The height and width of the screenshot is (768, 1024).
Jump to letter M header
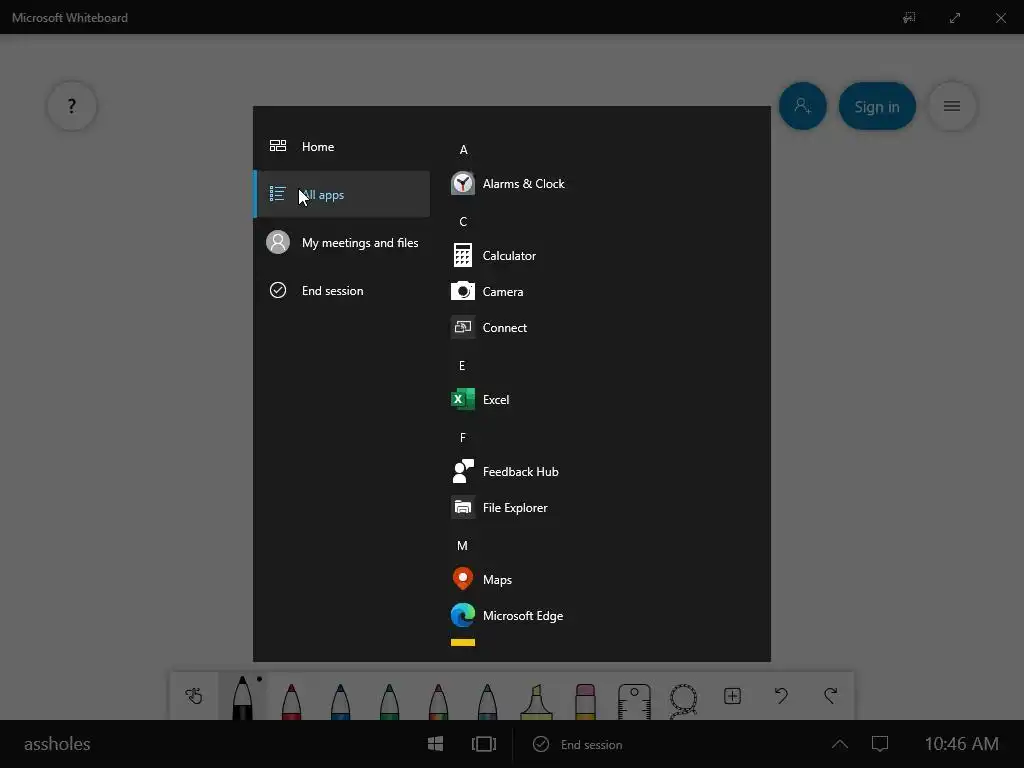coord(462,545)
